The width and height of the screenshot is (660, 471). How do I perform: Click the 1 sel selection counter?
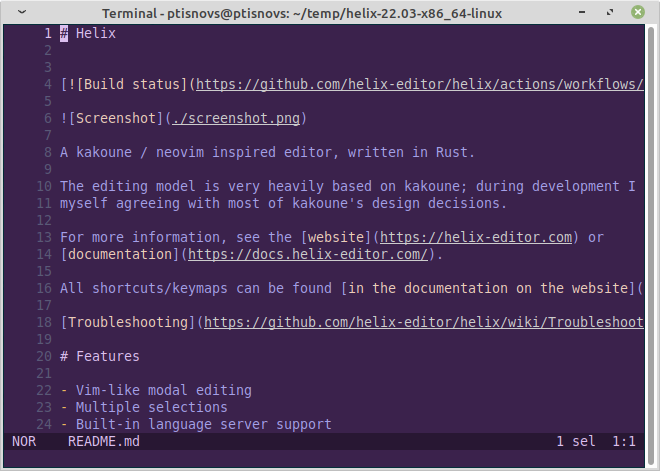[576, 442]
